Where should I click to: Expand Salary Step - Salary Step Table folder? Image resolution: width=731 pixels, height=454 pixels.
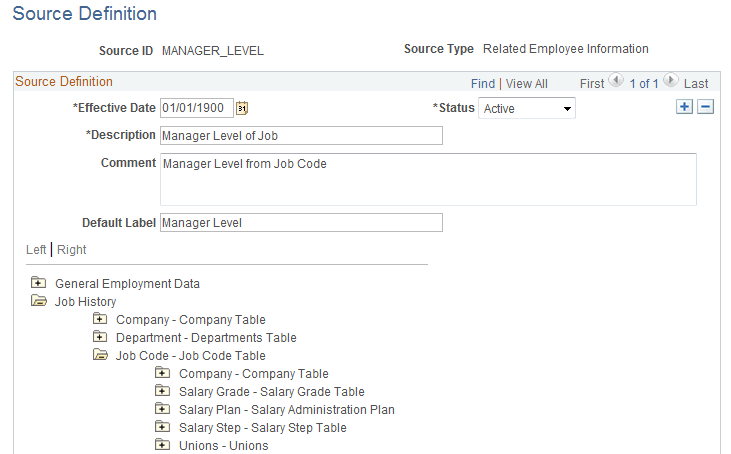tap(162, 426)
